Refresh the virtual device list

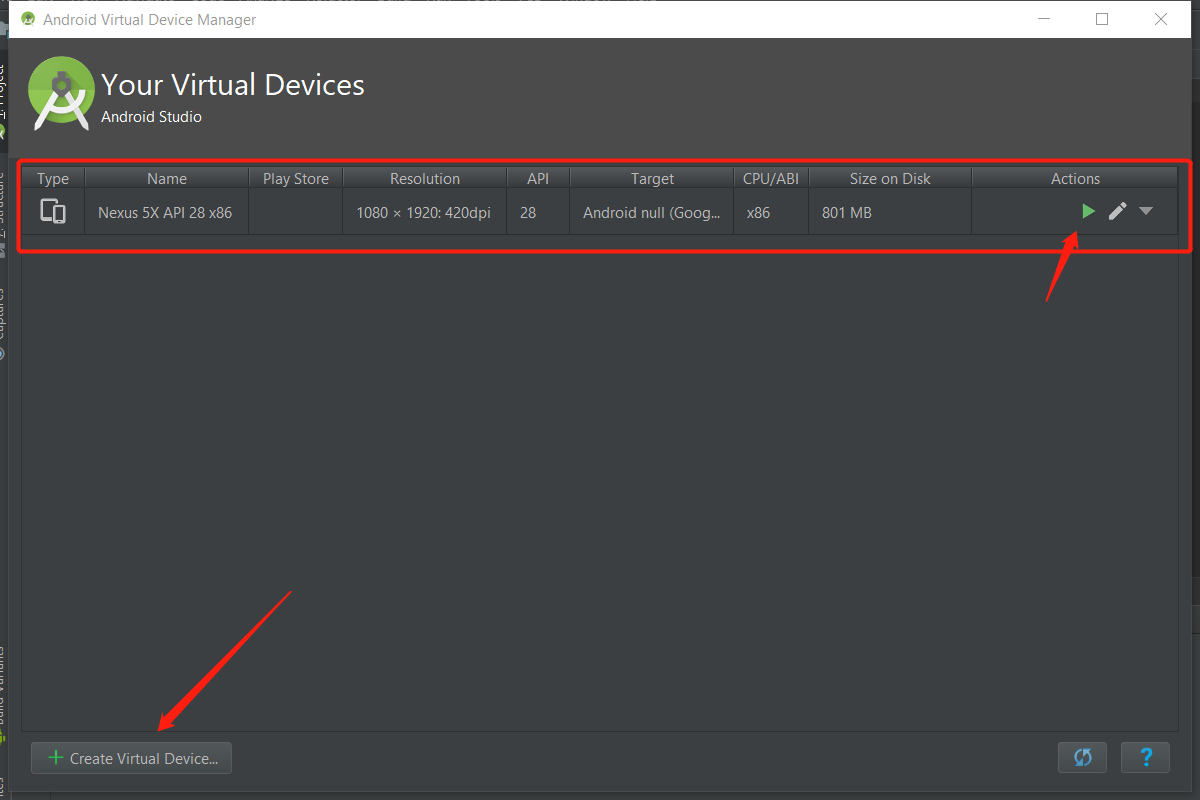click(x=1082, y=757)
